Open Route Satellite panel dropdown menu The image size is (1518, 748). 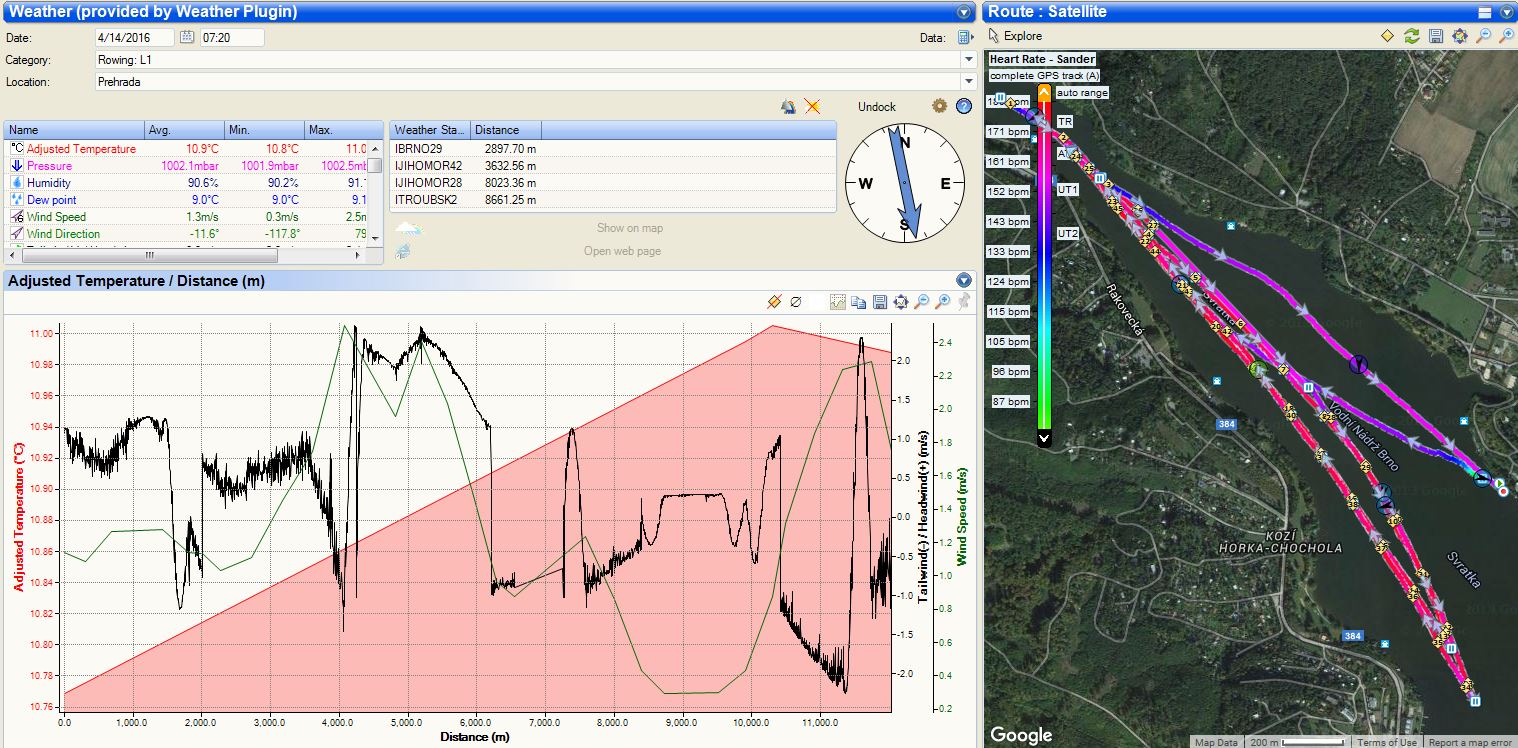(x=1507, y=12)
